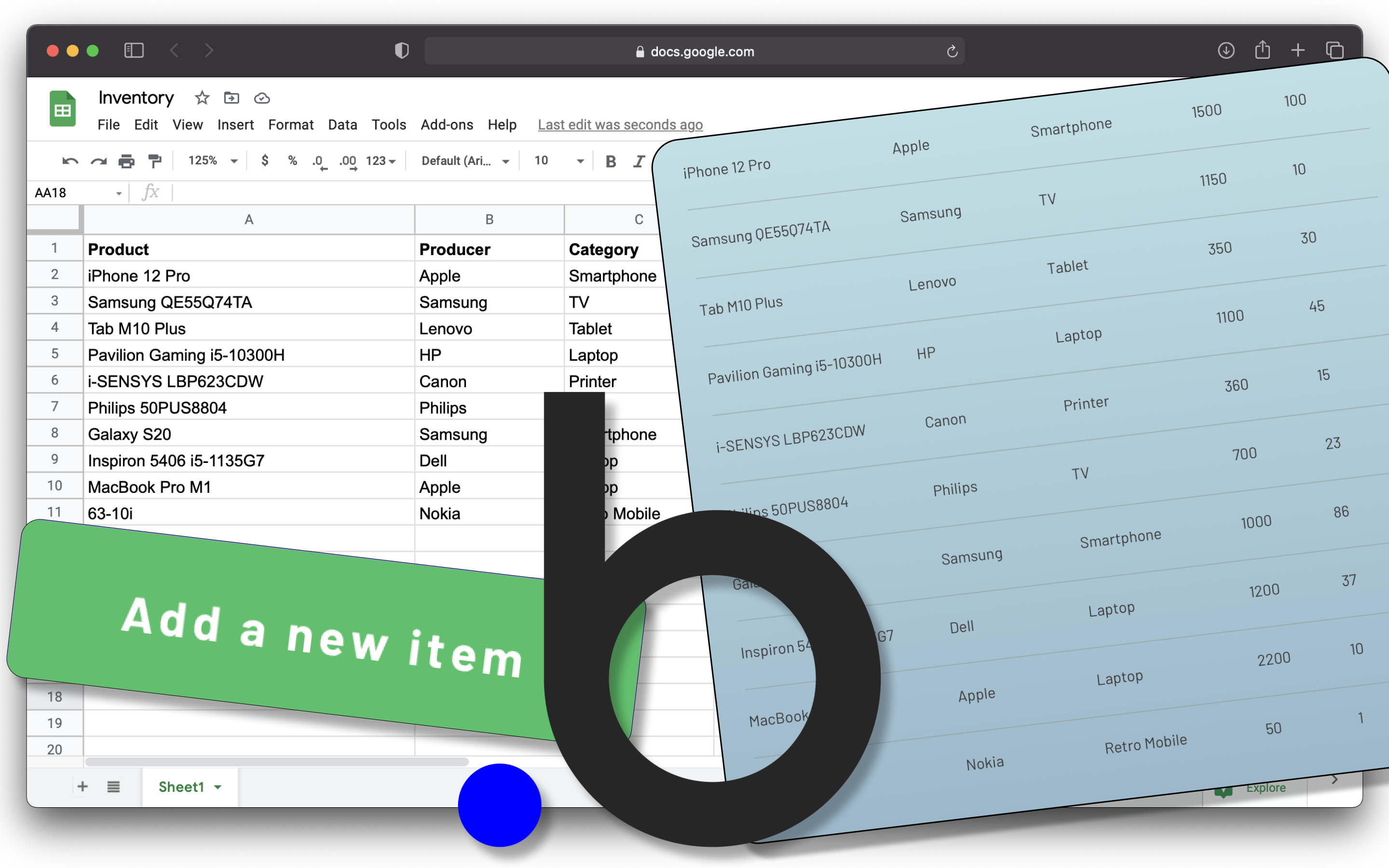Rename the Inventory document title
1389x868 pixels.
136,97
